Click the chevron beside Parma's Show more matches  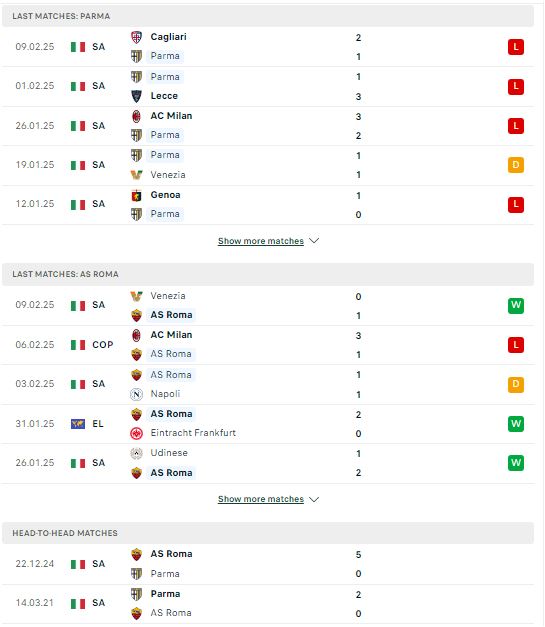tap(314, 241)
